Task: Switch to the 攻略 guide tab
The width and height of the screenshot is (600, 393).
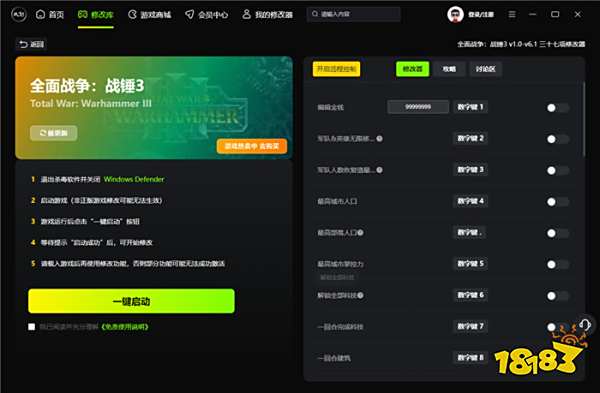Action: coord(449,69)
